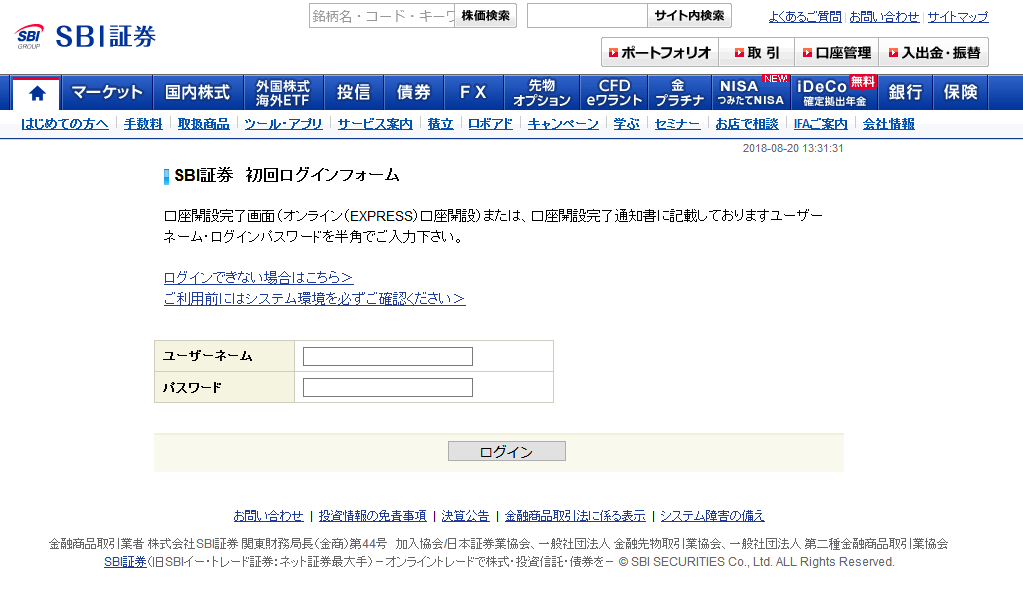
Task: Open the 外国株式 海外ETF tab
Action: pos(282,93)
